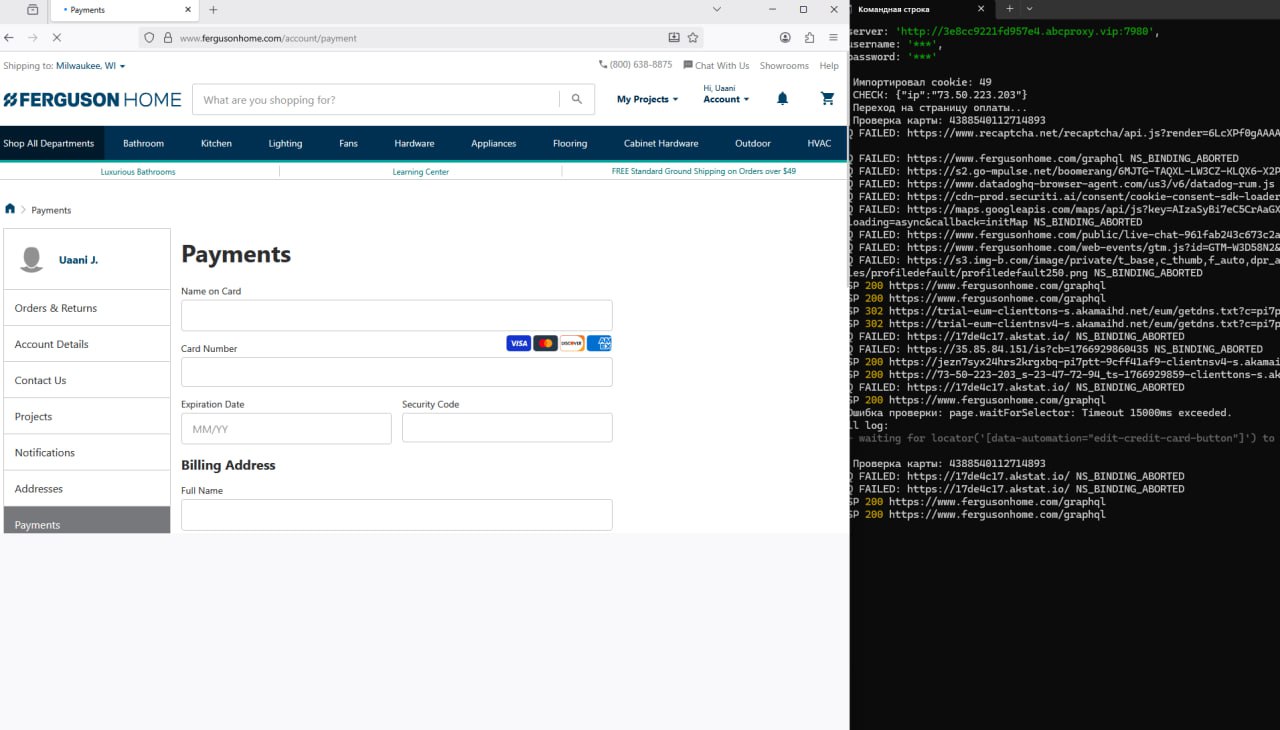Select Outdoor in the navigation bar

(x=753, y=143)
